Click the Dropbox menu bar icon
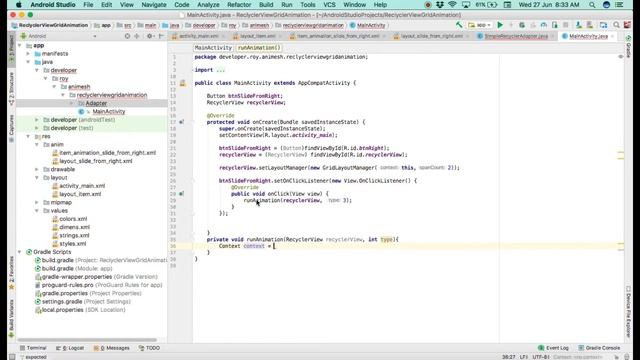640x360 pixels. click(440, 5)
